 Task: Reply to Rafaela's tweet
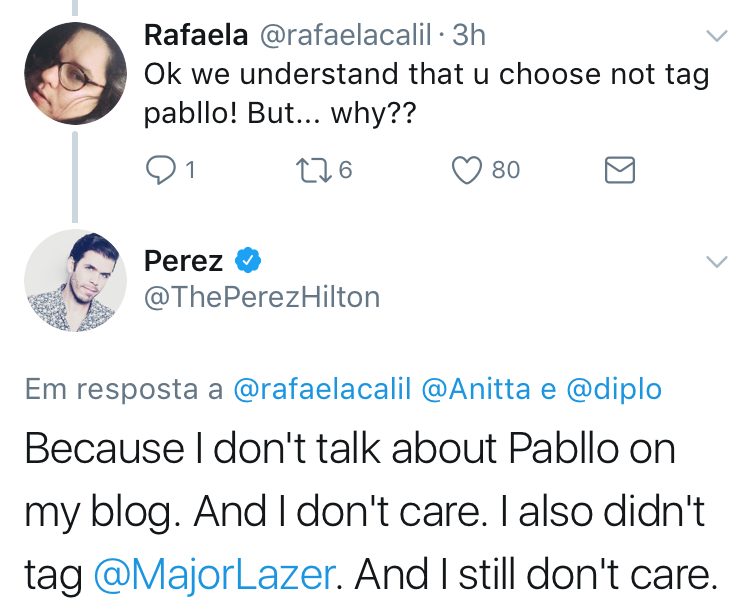point(160,171)
